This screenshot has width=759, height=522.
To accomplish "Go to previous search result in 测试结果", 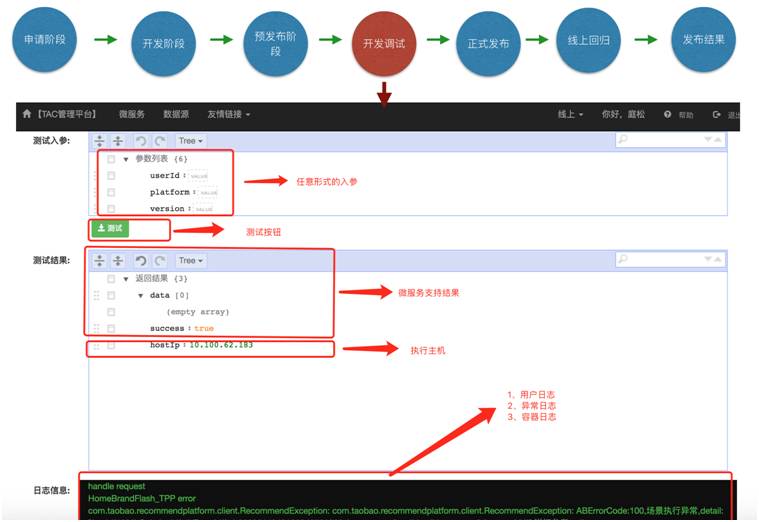I will tap(718, 259).
